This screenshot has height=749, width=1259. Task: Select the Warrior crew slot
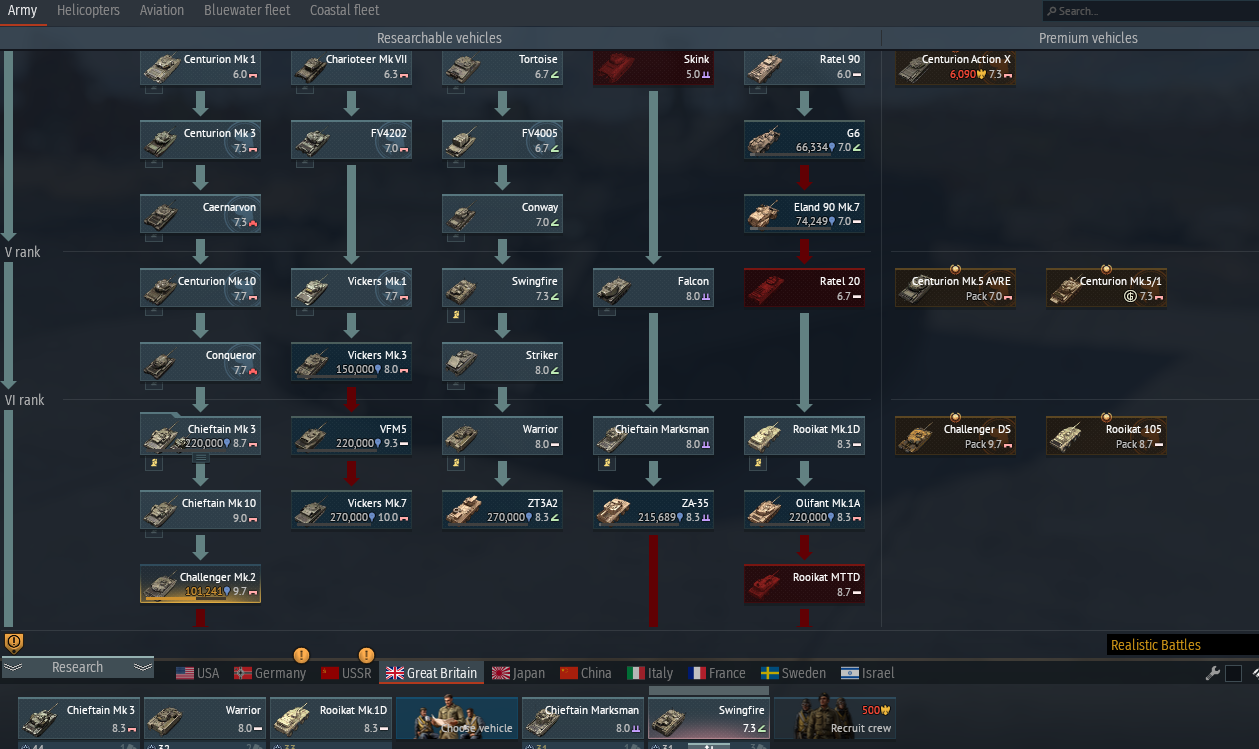[205, 719]
